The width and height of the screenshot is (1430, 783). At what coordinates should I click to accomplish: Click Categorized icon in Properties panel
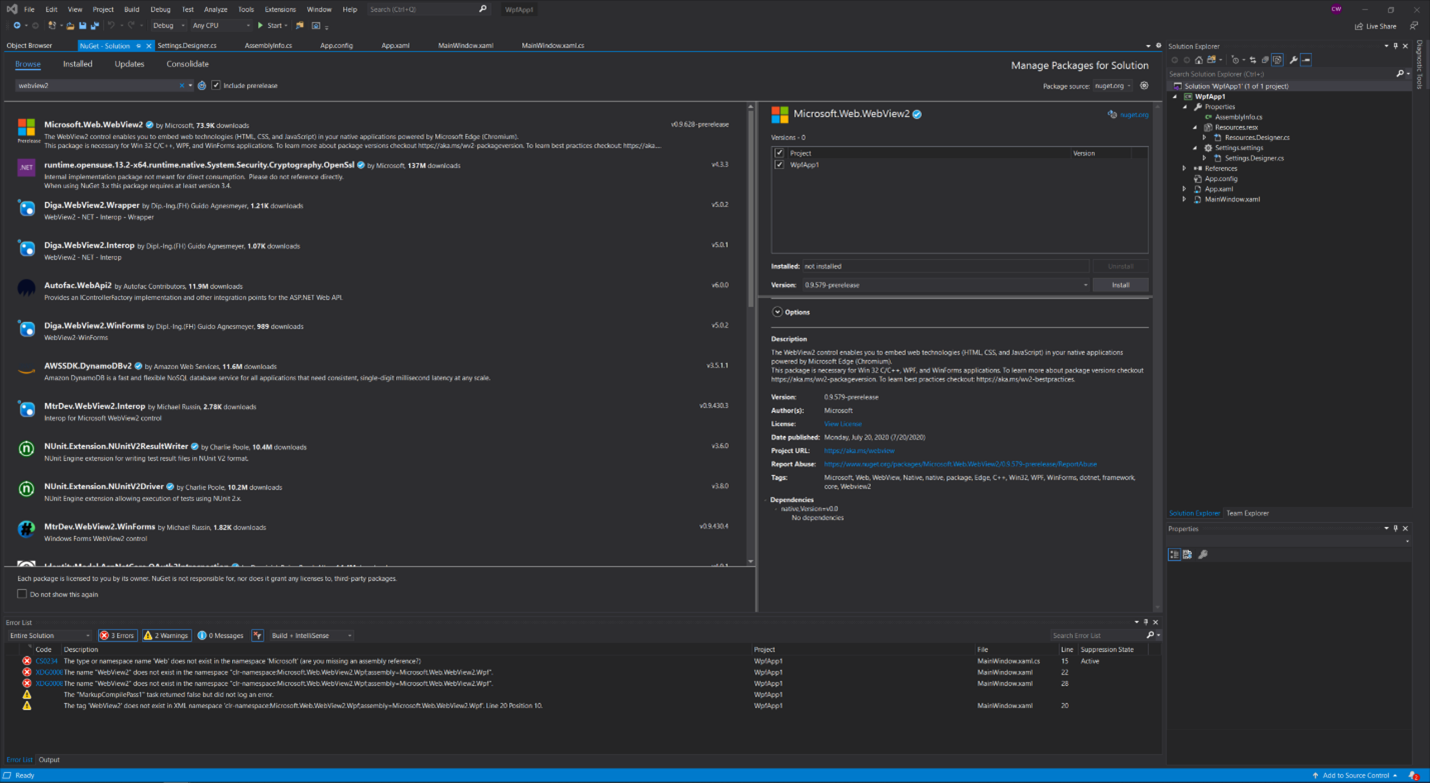1175,554
